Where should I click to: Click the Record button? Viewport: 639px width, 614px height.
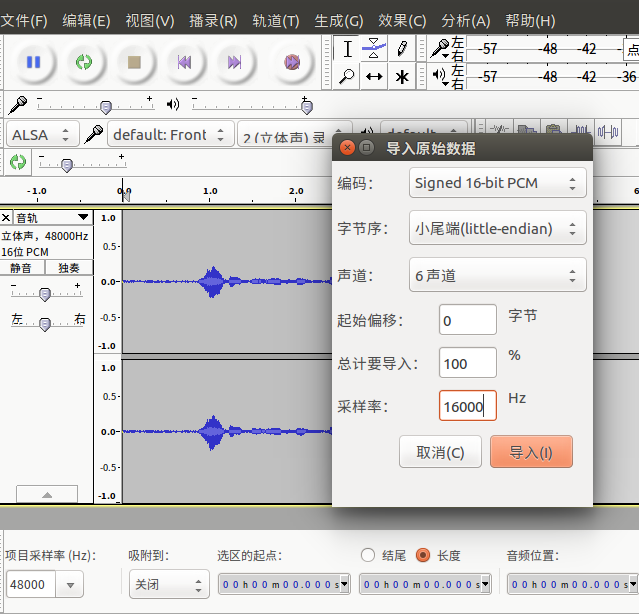click(292, 62)
